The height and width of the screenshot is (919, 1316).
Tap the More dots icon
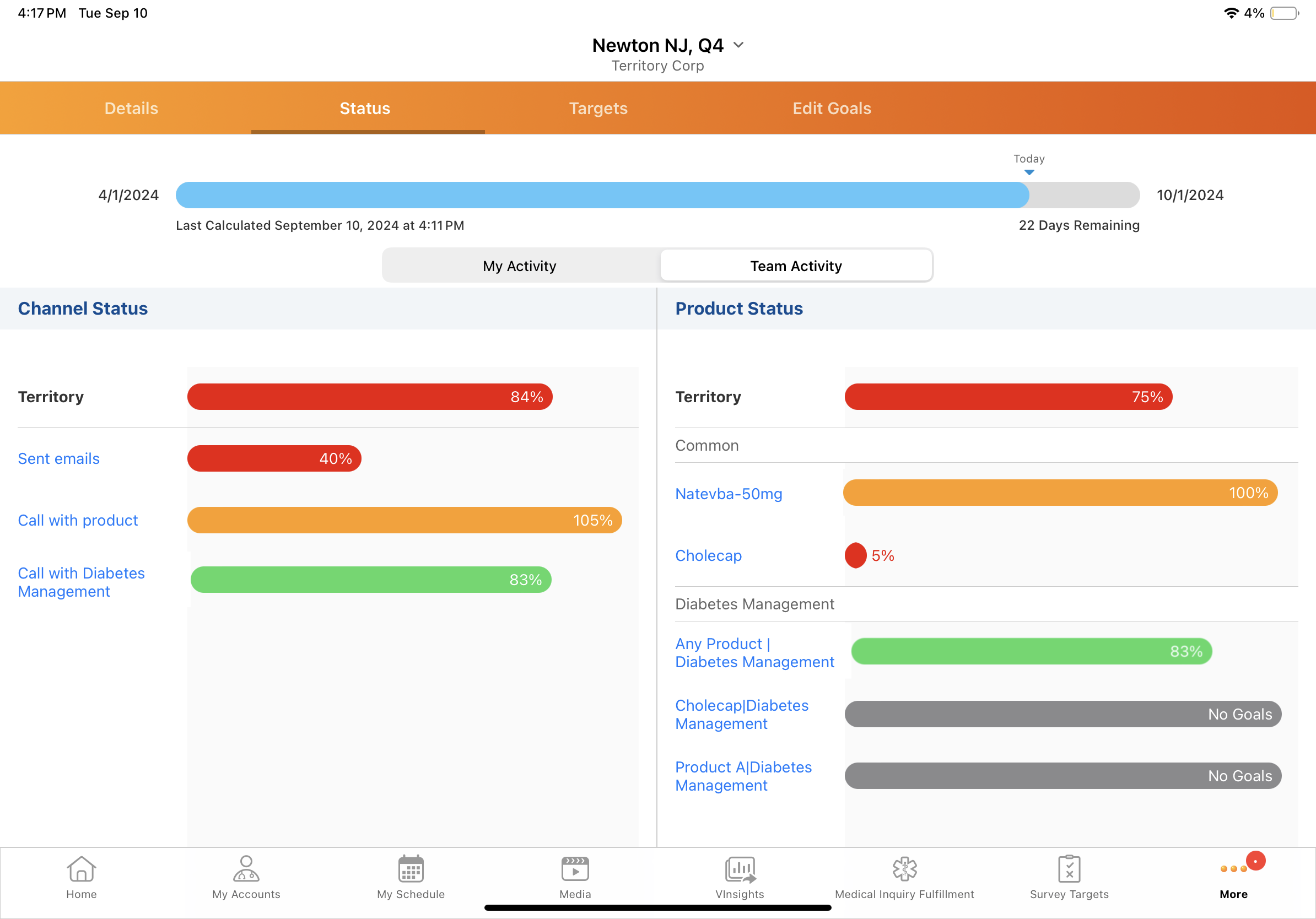[x=1233, y=869]
